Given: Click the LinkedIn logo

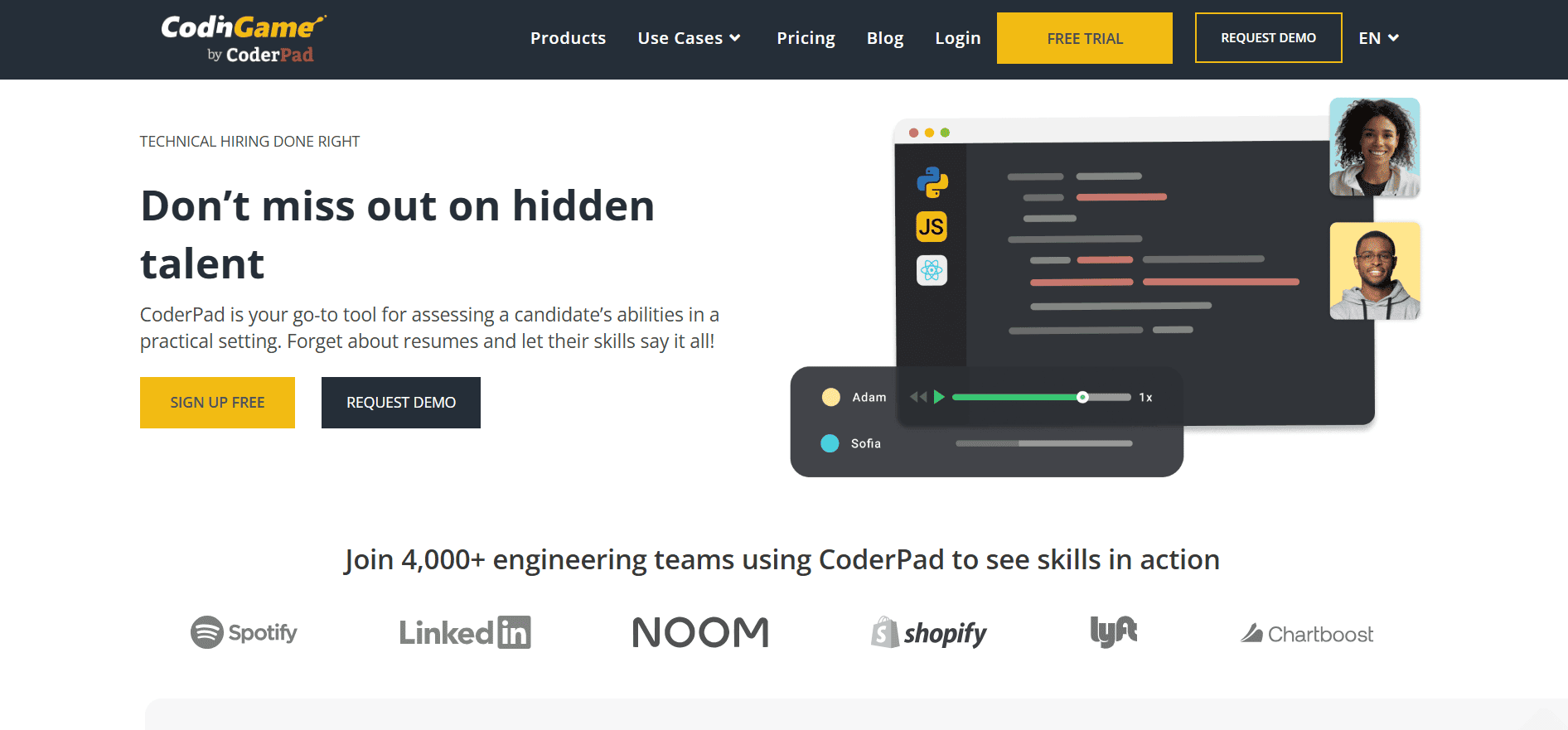Looking at the screenshot, I should click(x=465, y=632).
